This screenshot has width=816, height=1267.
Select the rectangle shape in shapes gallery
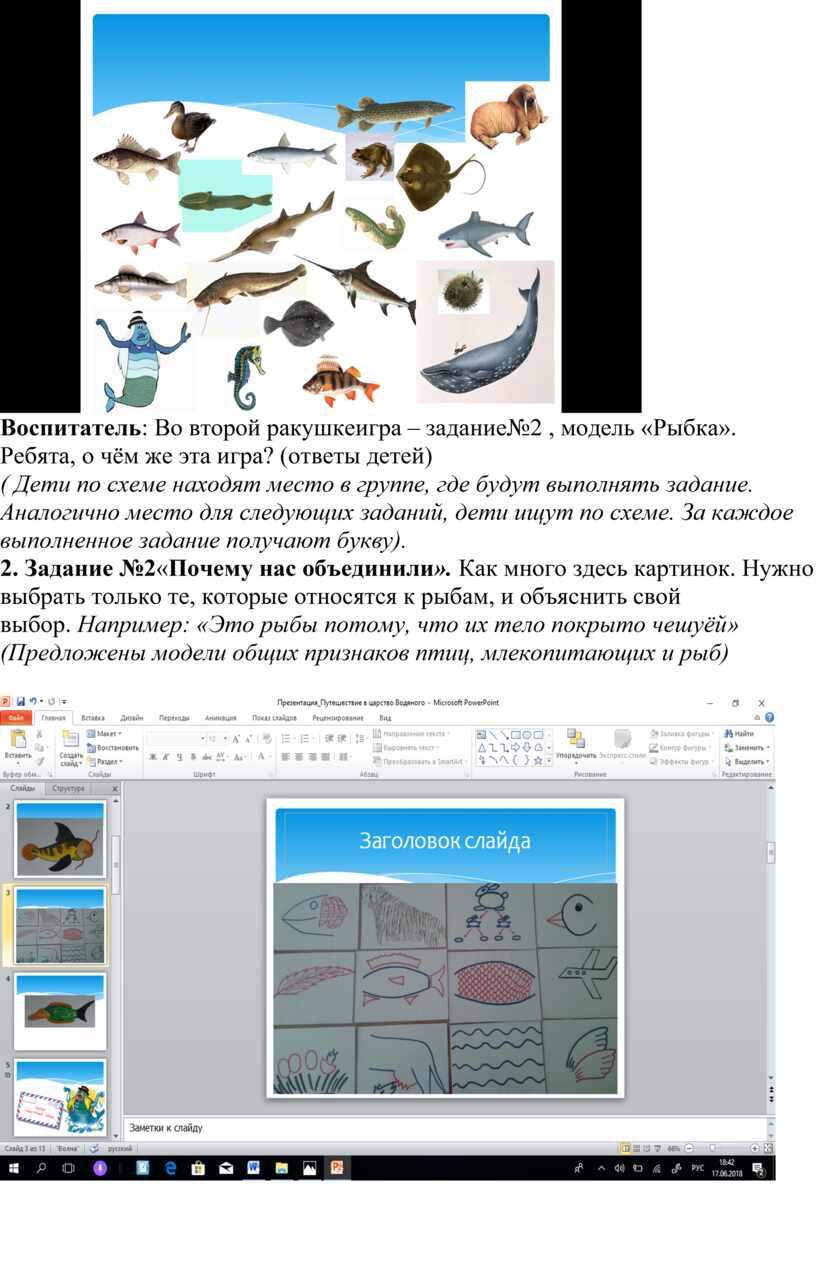coord(516,734)
